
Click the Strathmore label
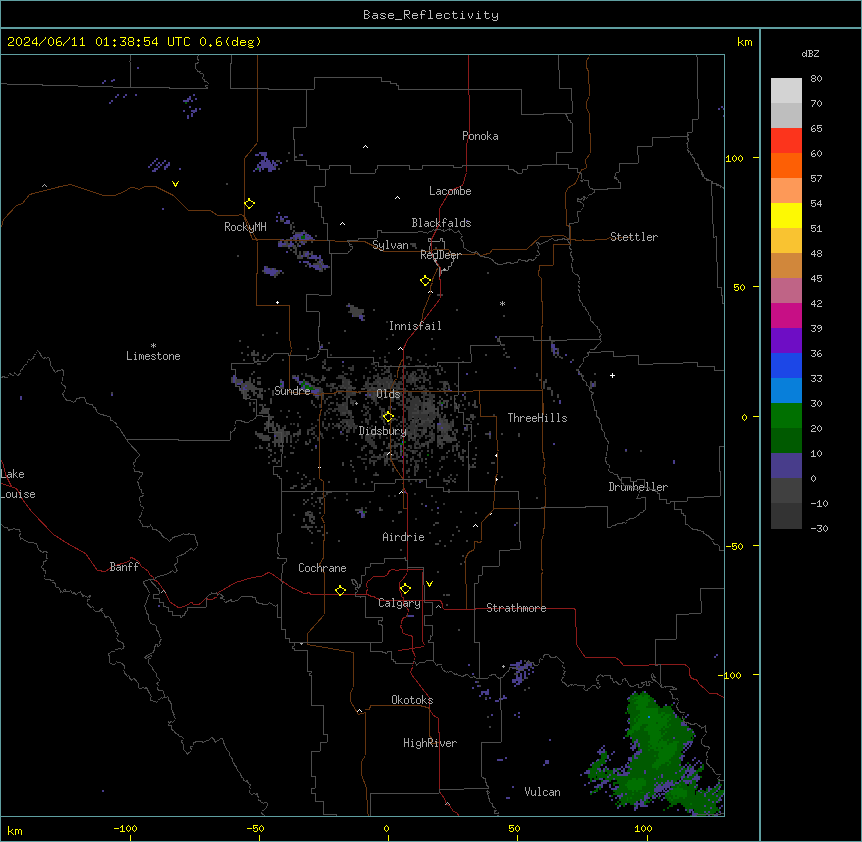pos(516,608)
